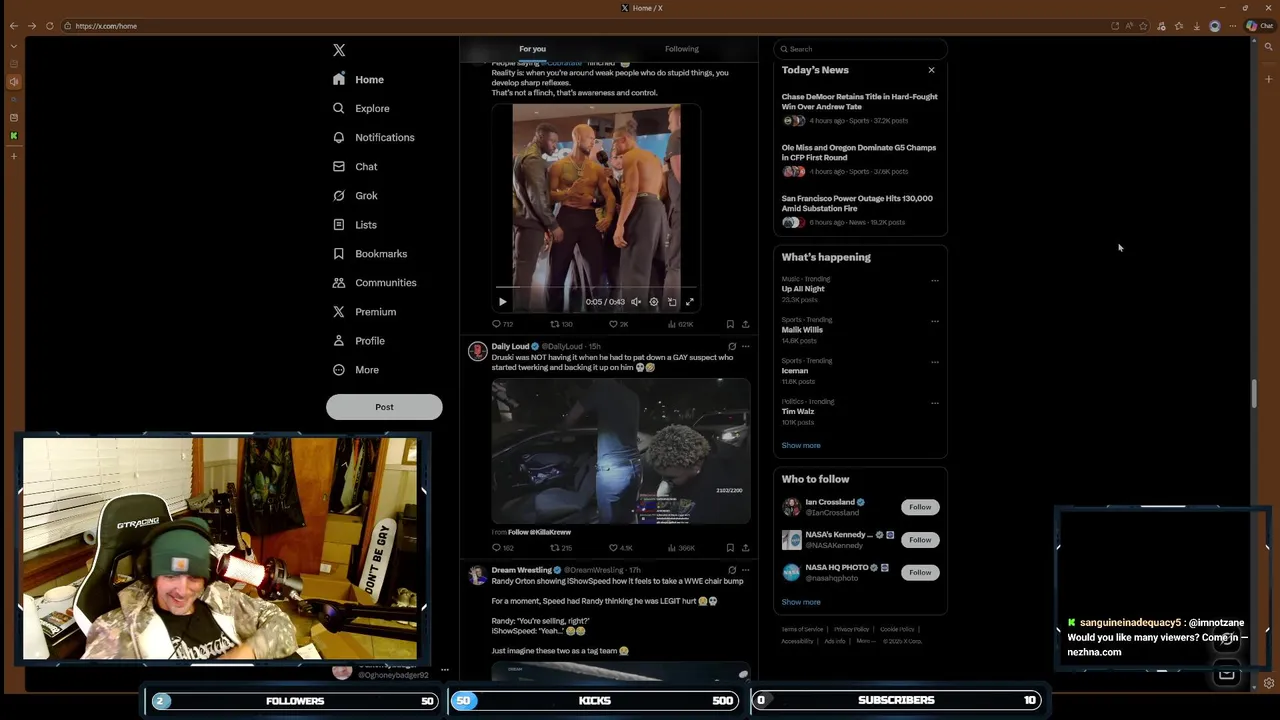Repost the post with 130 reposts
The image size is (1280, 720).
point(561,324)
